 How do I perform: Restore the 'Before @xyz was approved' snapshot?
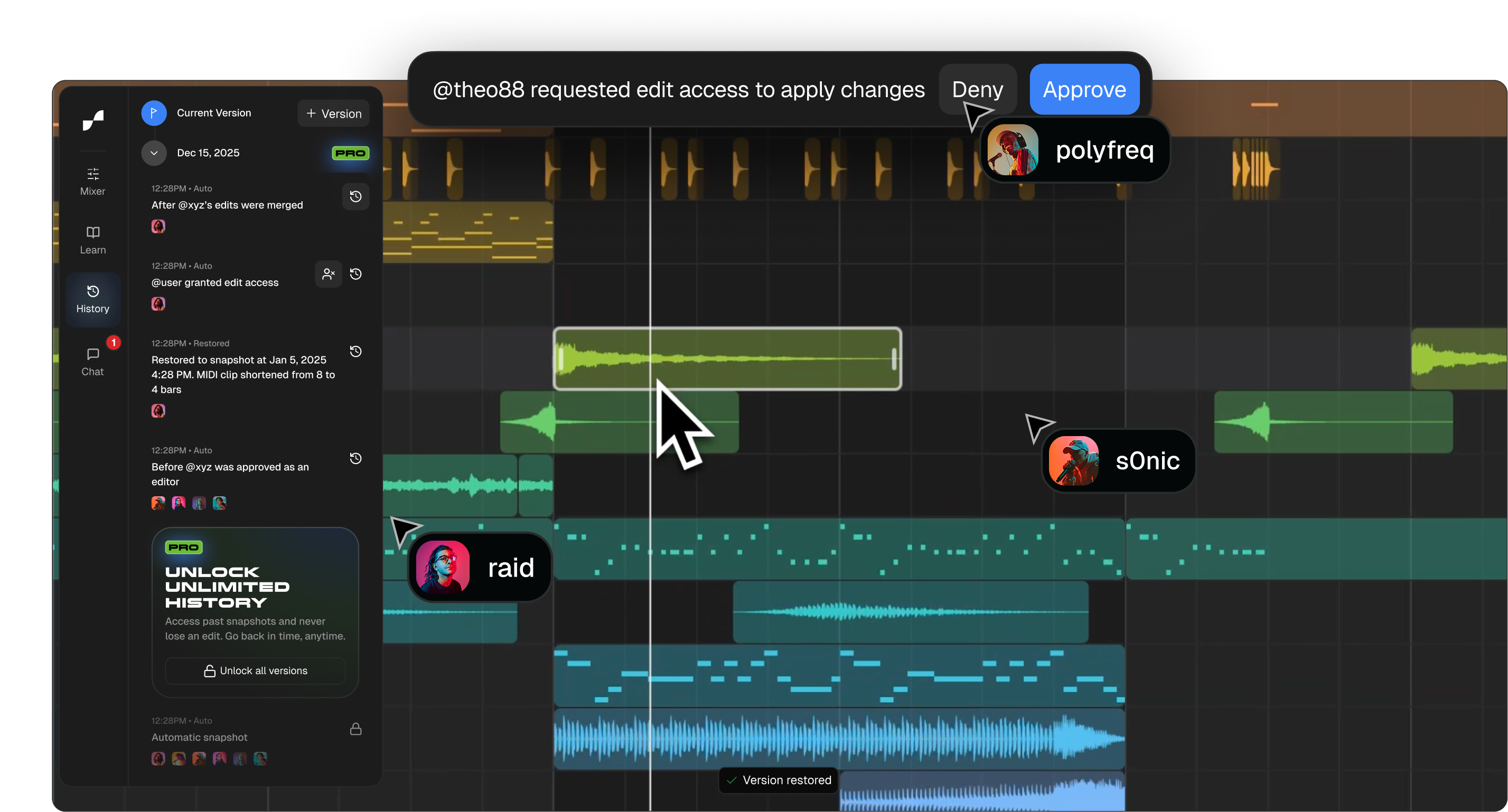(355, 458)
